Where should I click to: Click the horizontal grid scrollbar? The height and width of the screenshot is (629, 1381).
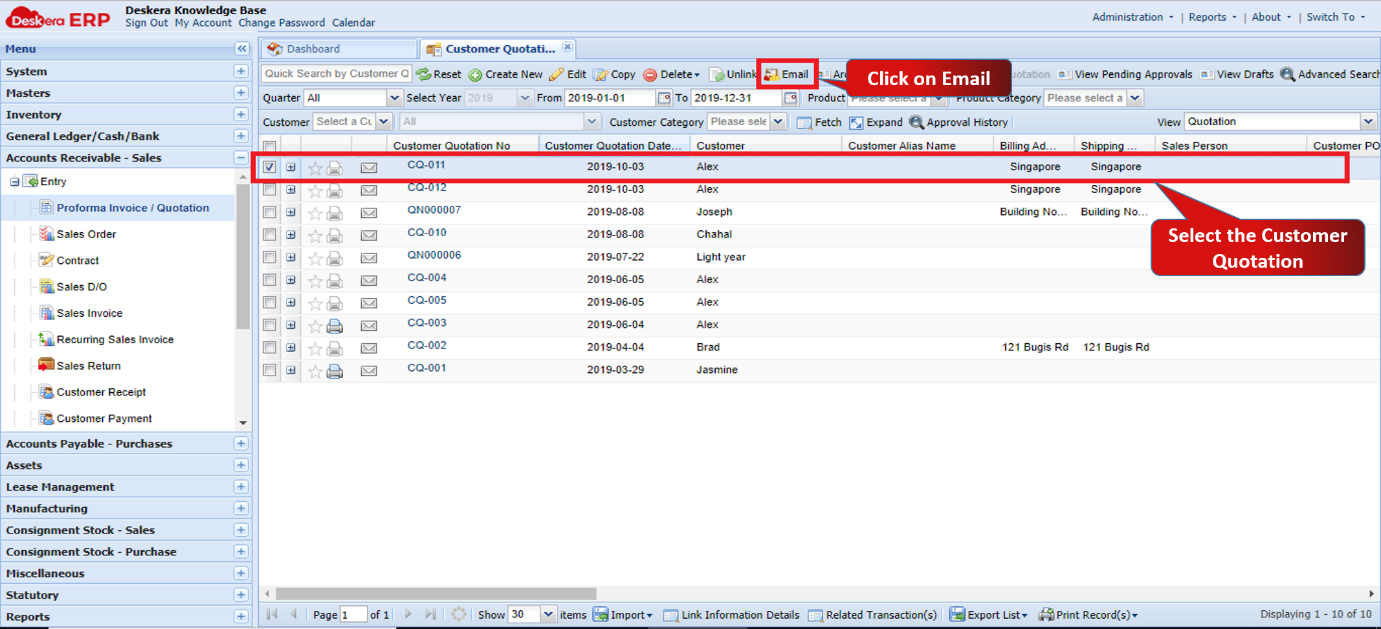click(x=436, y=593)
